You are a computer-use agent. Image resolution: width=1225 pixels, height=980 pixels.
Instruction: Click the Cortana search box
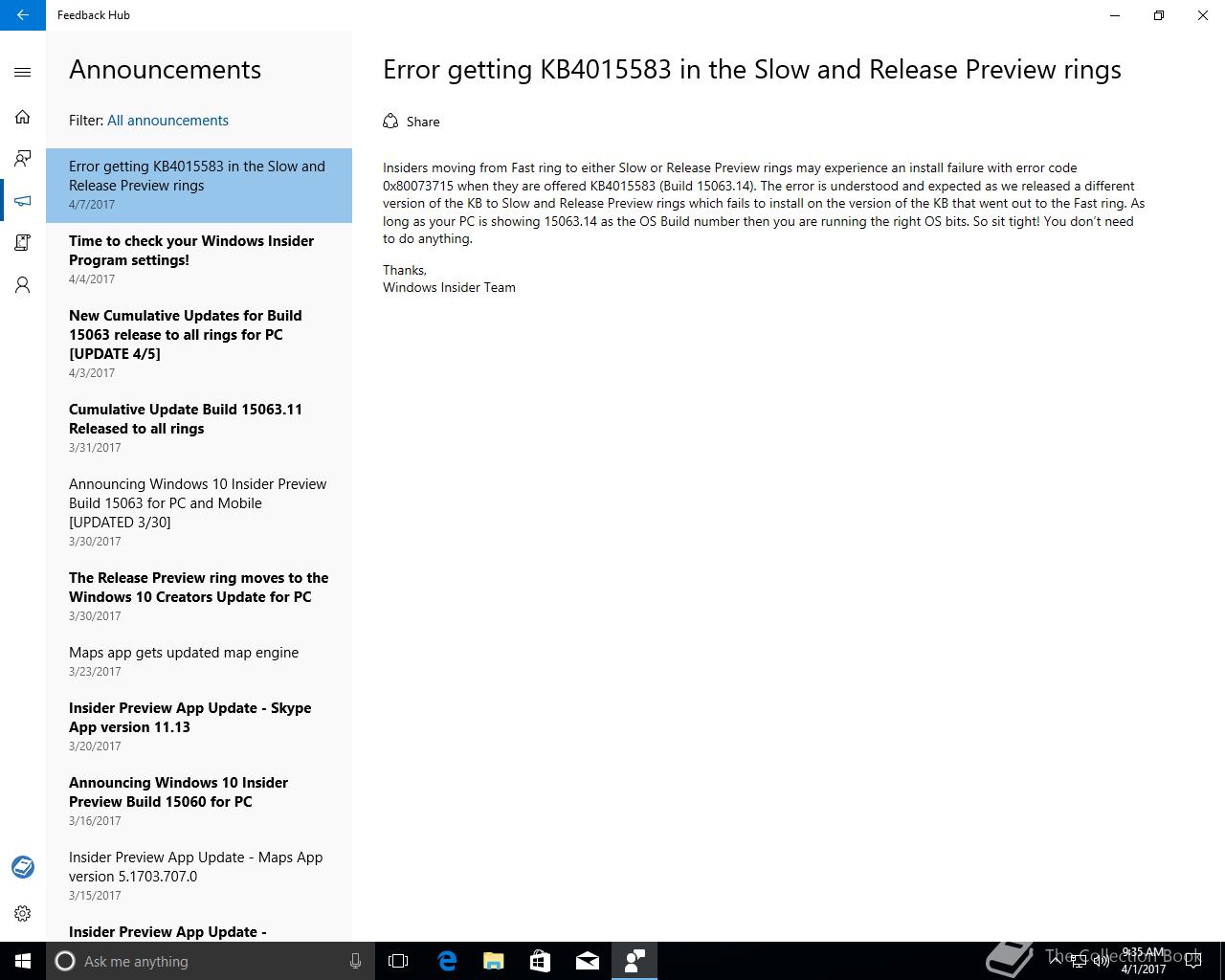coord(211,961)
